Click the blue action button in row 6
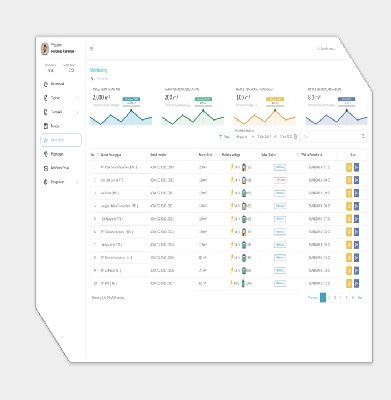391x400 pixels. (x=356, y=232)
